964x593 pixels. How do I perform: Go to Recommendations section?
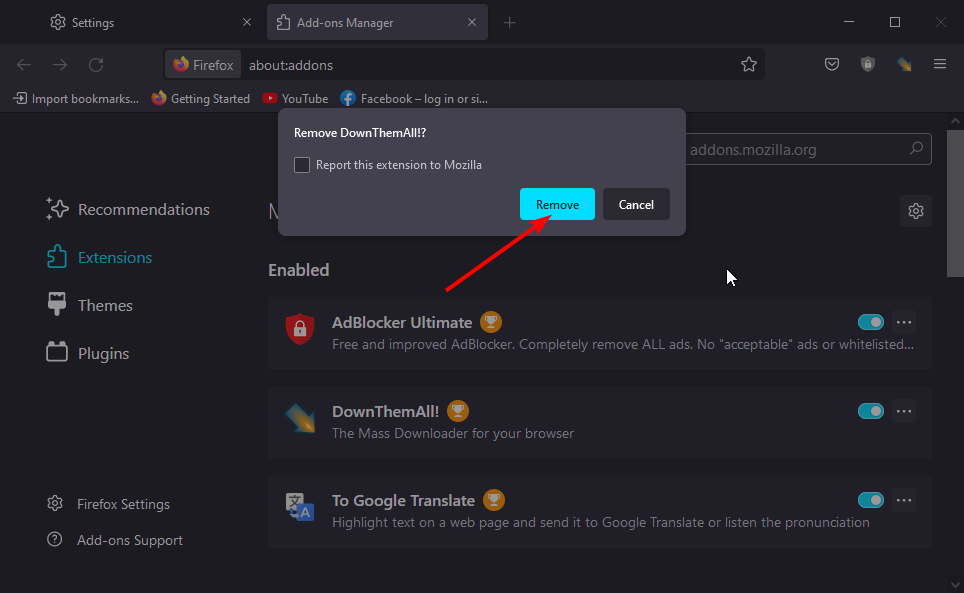point(128,210)
